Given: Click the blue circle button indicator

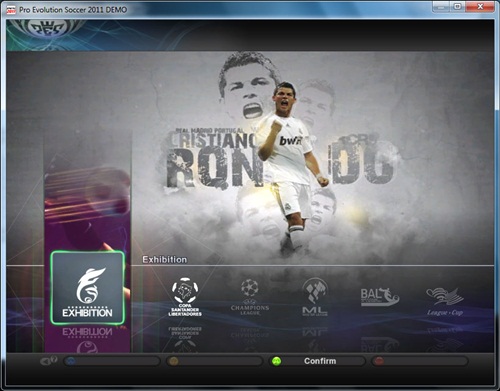Looking at the screenshot, I should (x=71, y=361).
